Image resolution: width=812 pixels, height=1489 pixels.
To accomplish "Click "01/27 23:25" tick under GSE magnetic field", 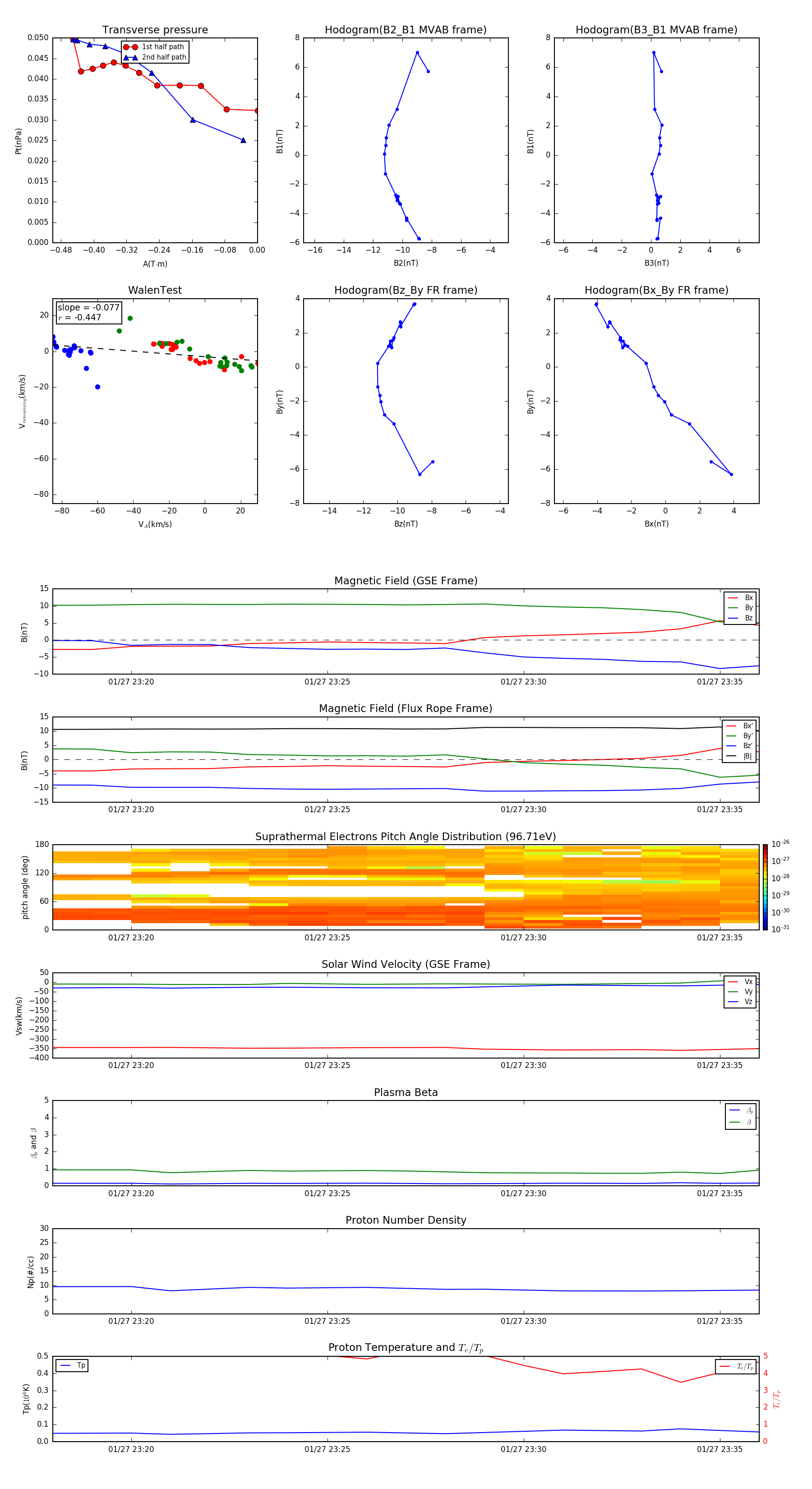I will pyautogui.click(x=327, y=681).
